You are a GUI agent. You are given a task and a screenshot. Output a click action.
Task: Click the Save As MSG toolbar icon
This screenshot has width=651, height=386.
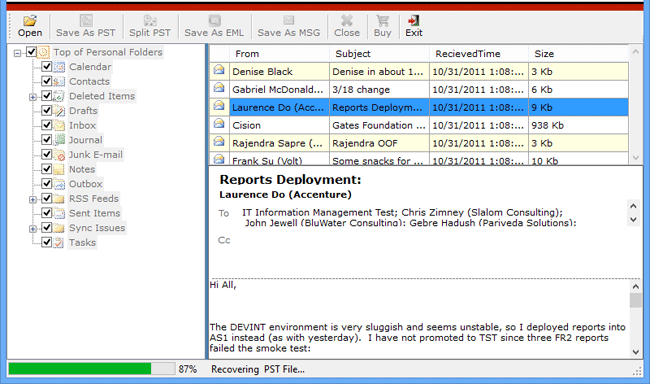(289, 20)
